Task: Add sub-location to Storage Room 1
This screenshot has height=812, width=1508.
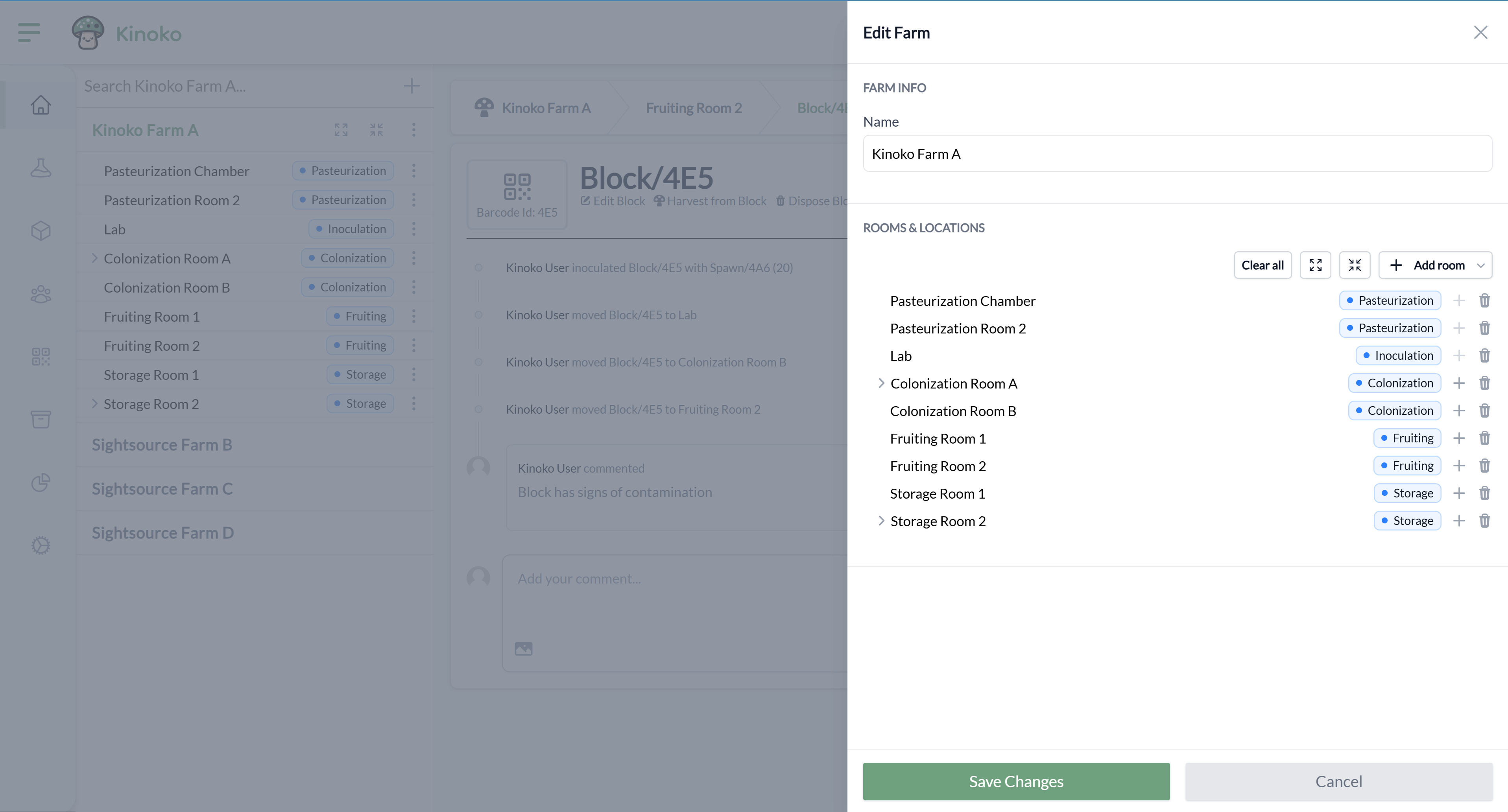Action: pos(1458,493)
